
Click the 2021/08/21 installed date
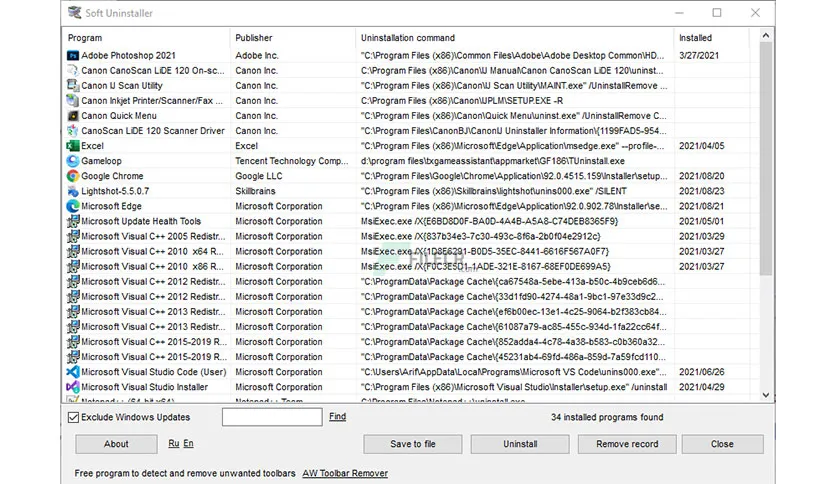702,206
